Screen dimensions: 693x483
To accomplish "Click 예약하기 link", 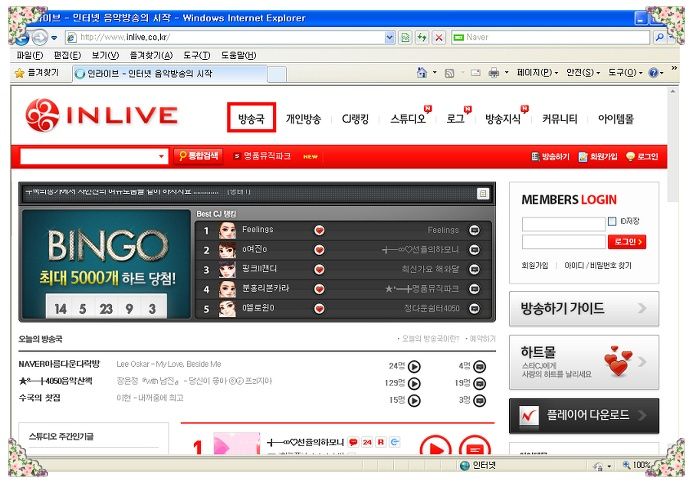I will (x=481, y=339).
